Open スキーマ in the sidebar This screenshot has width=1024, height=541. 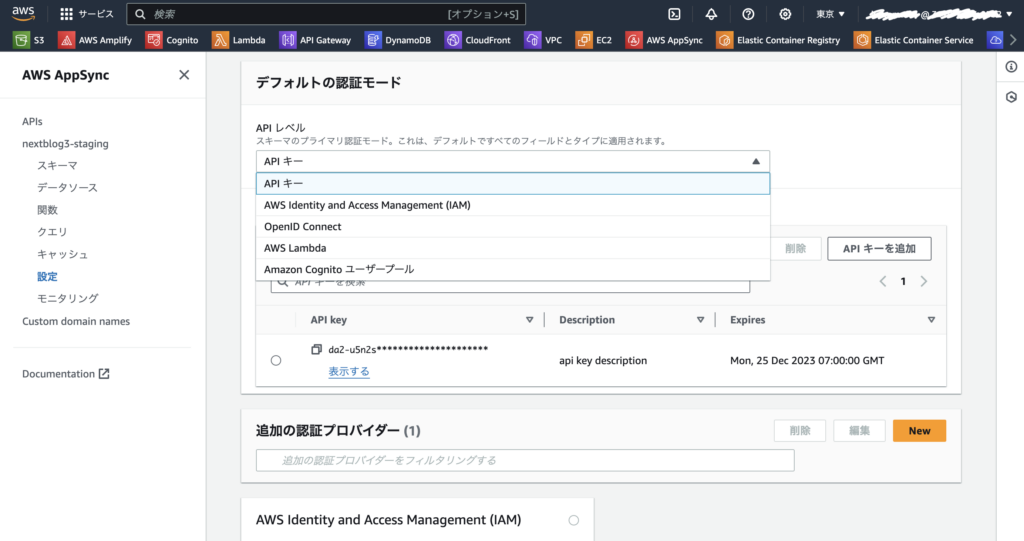click(x=57, y=166)
